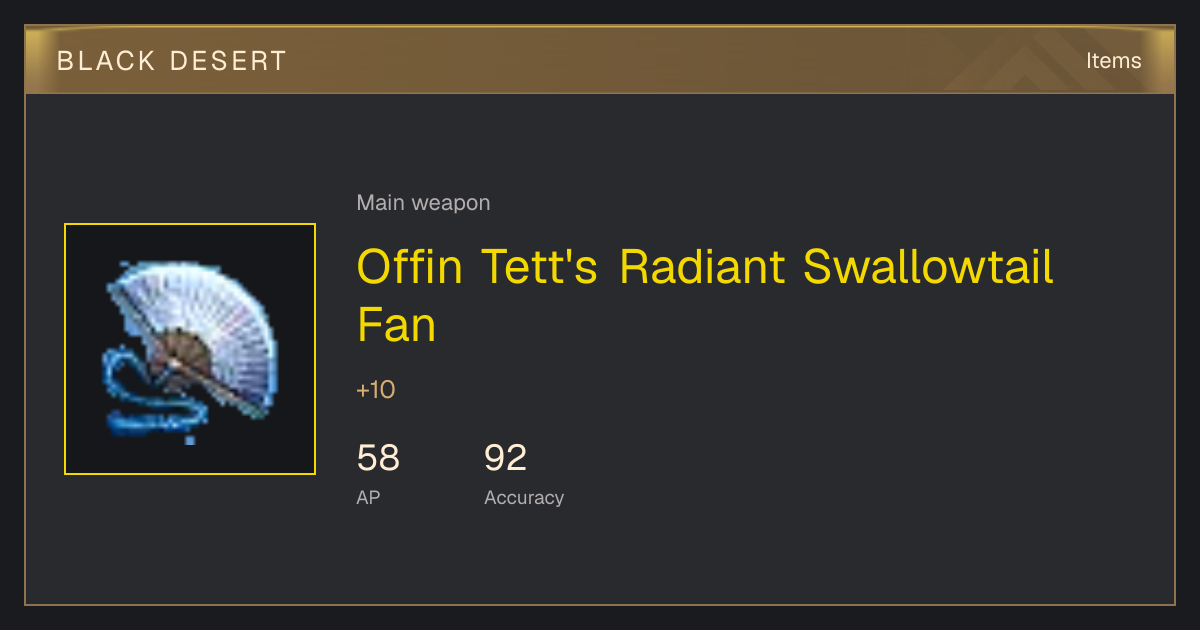This screenshot has height=630, width=1200.
Task: Click the word Radiant in the title
Action: point(702,267)
